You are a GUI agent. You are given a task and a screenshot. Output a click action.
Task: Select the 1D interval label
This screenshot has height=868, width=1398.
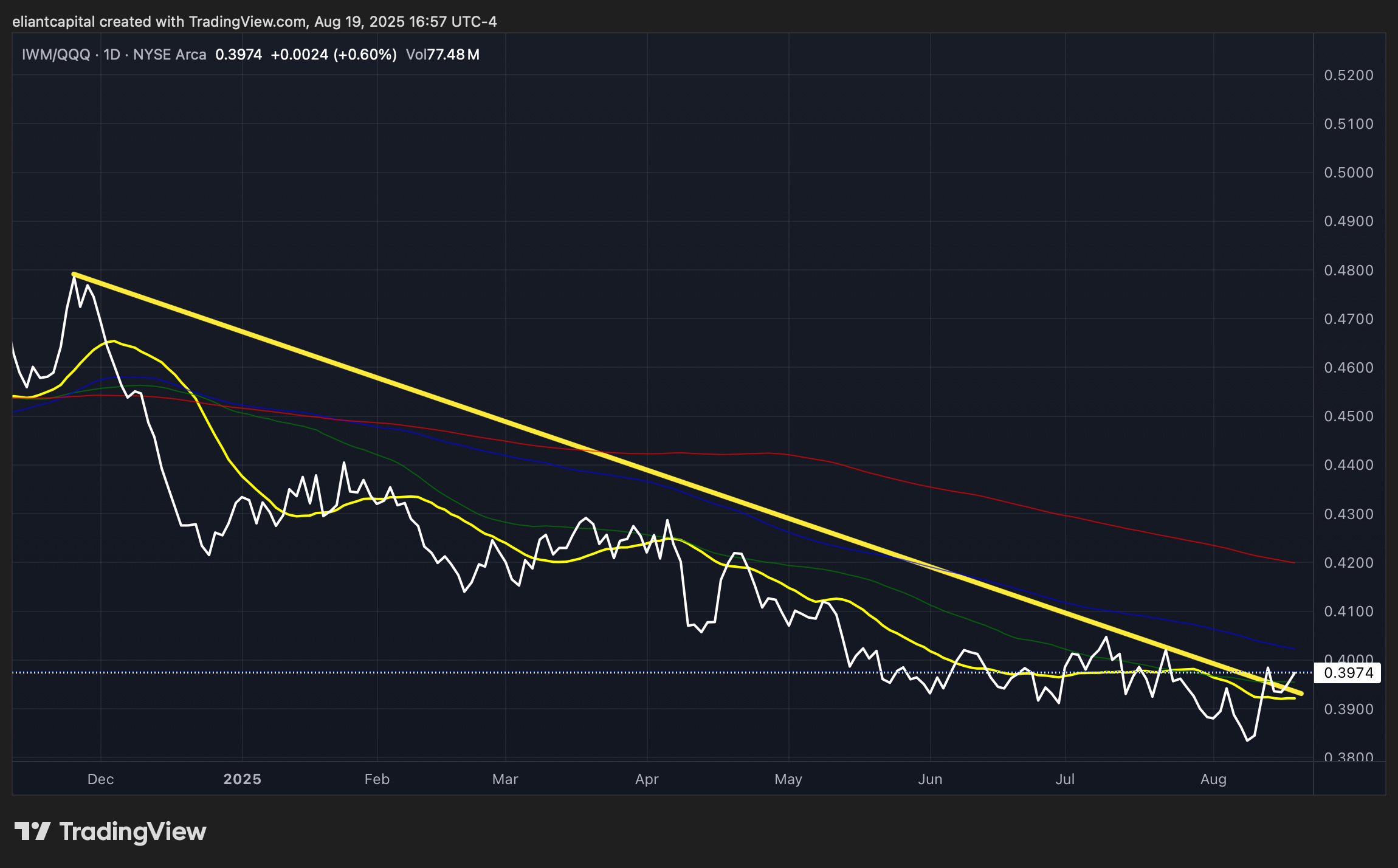click(x=111, y=55)
